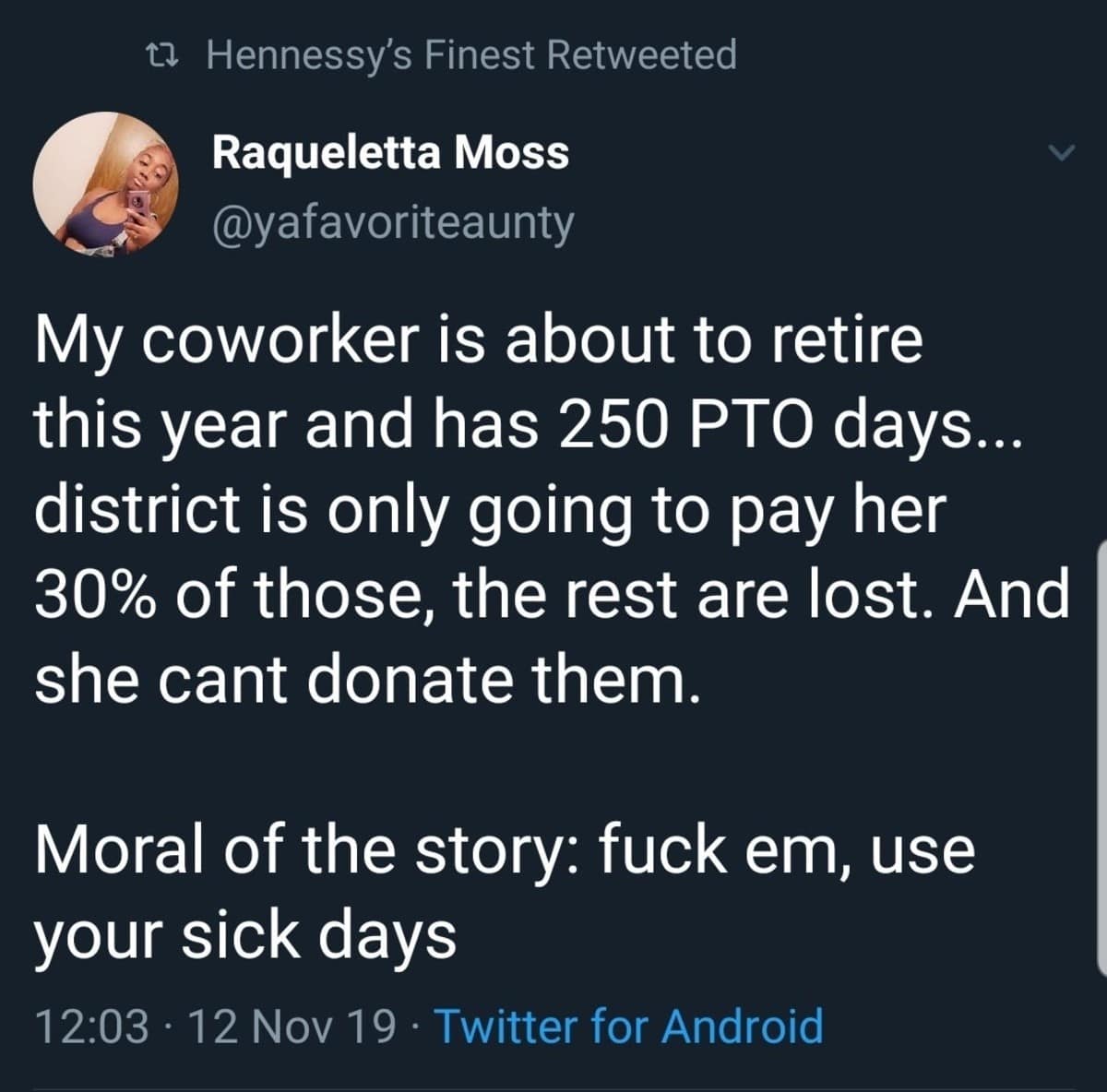Click the scrollbar on the right edge
Viewport: 1107px width, 1092px height.
[1101, 756]
